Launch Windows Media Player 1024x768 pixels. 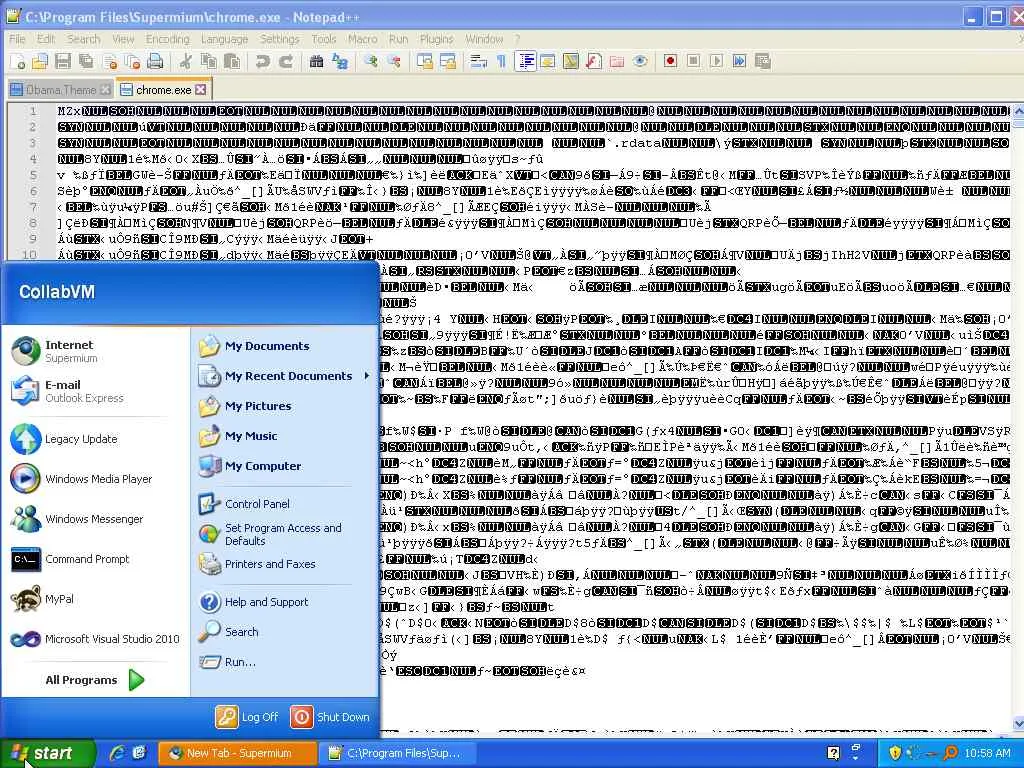coord(95,479)
